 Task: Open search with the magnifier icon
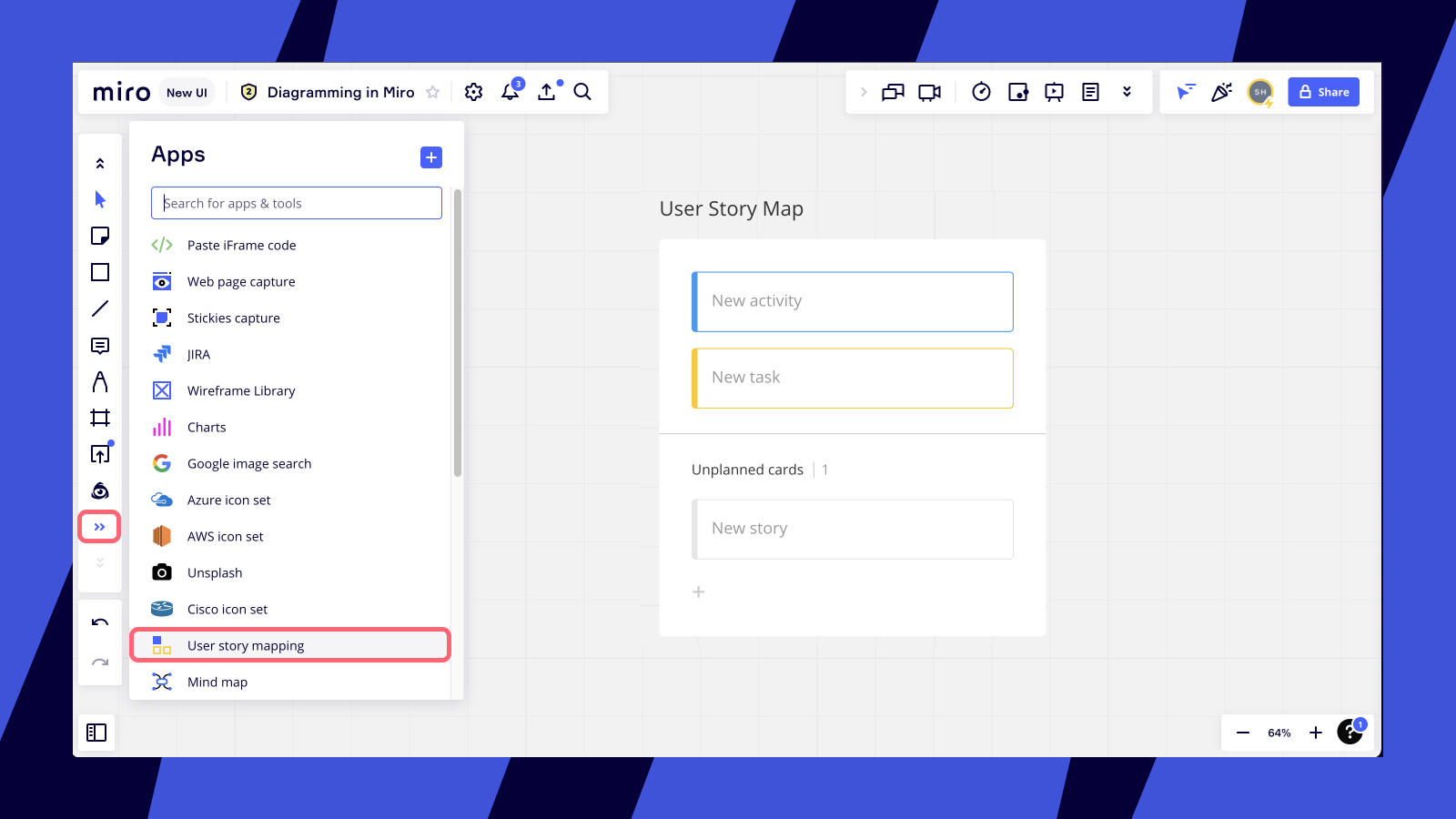582,92
